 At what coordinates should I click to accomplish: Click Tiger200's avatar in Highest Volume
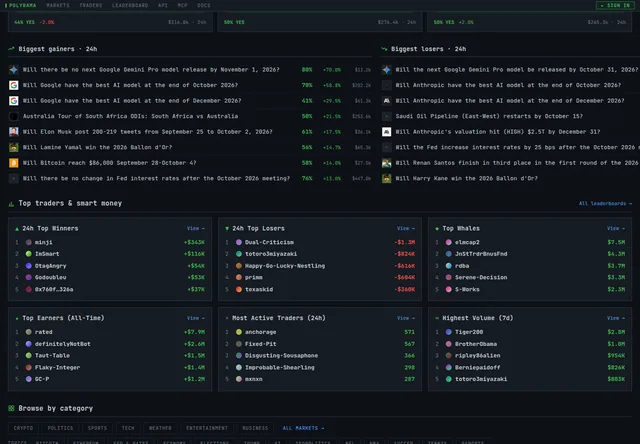tap(449, 332)
